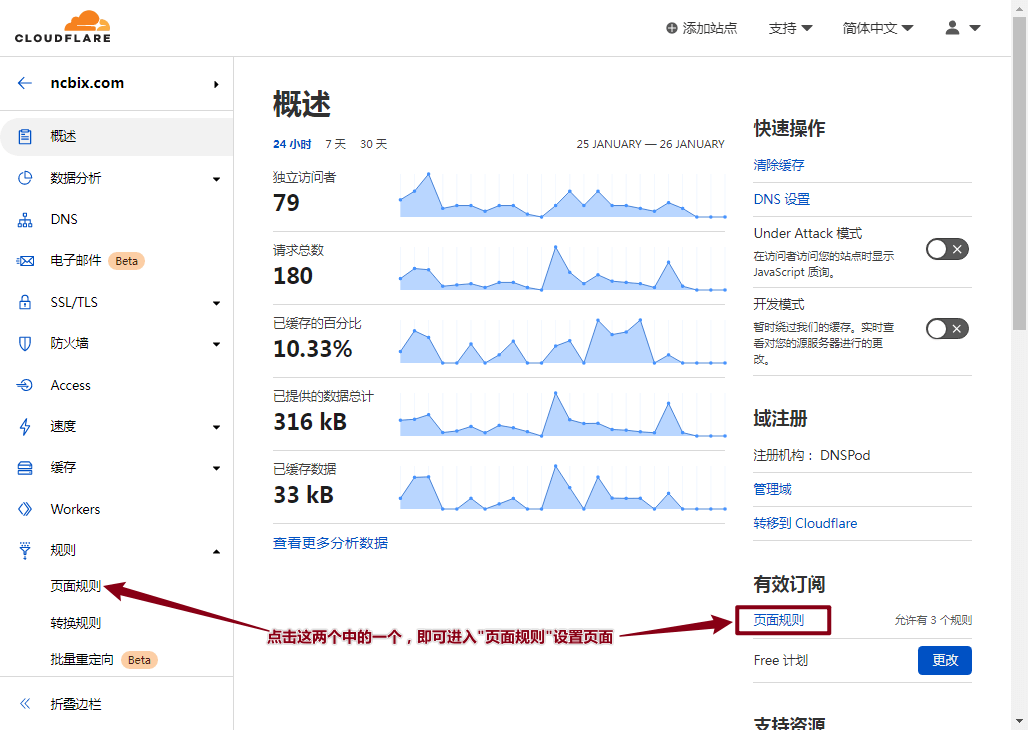
Task: Click the DNS 设置 link
Action: coord(781,199)
